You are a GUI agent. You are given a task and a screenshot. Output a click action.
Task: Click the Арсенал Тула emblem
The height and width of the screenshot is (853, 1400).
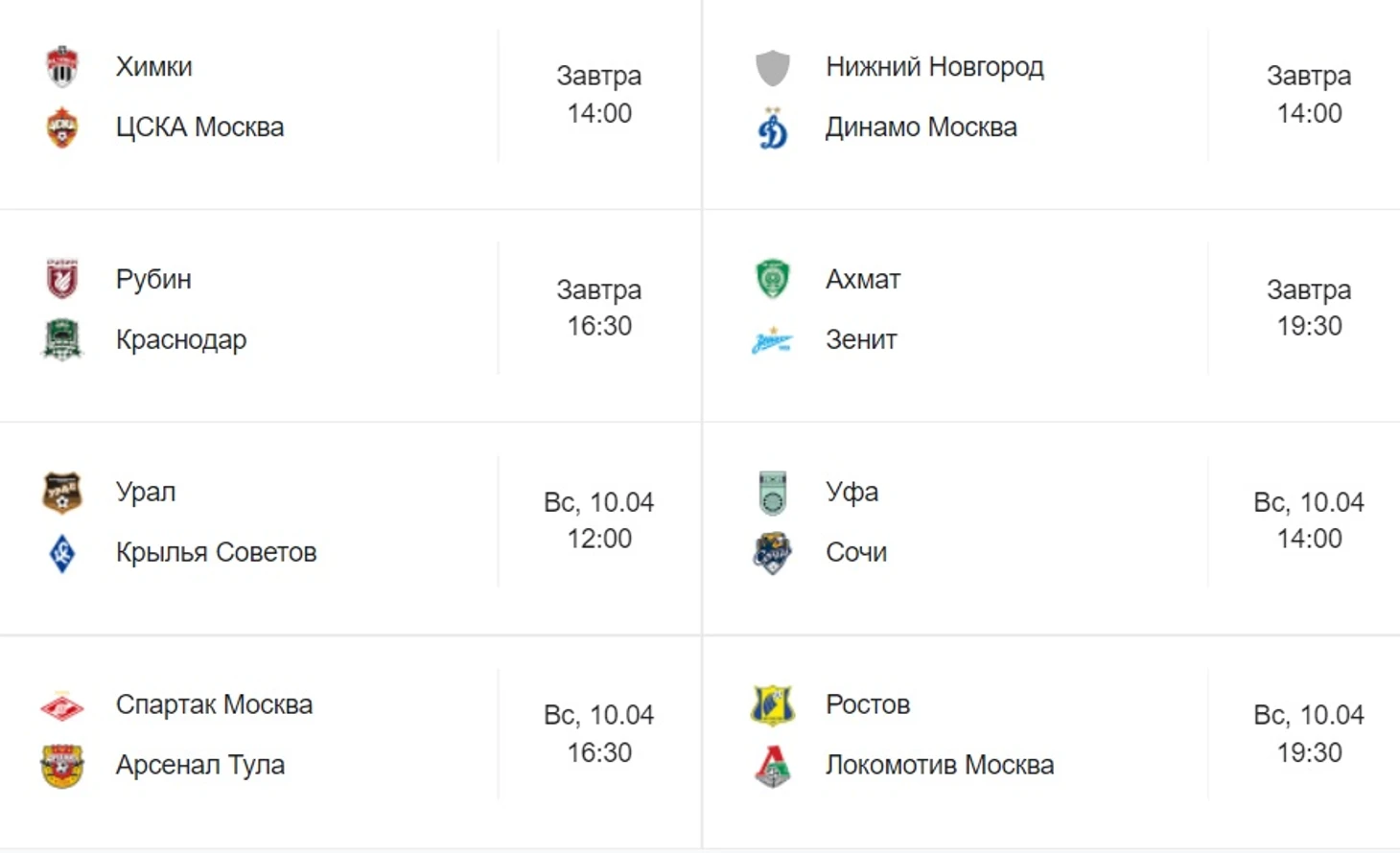point(62,766)
